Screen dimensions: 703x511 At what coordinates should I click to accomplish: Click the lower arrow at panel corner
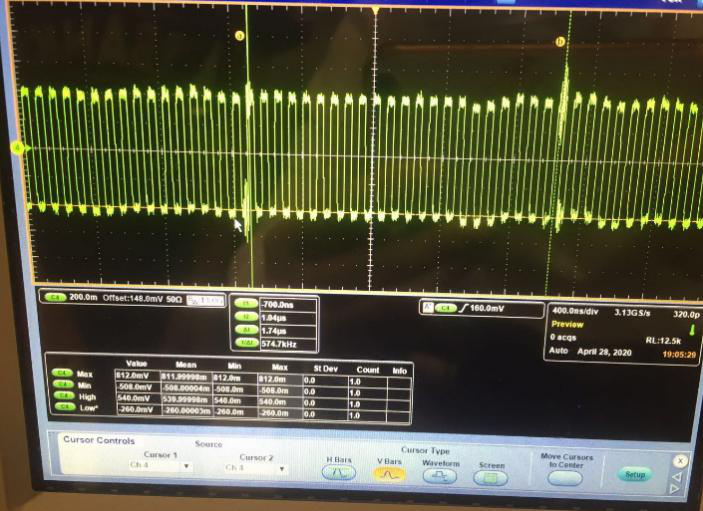tap(675, 489)
